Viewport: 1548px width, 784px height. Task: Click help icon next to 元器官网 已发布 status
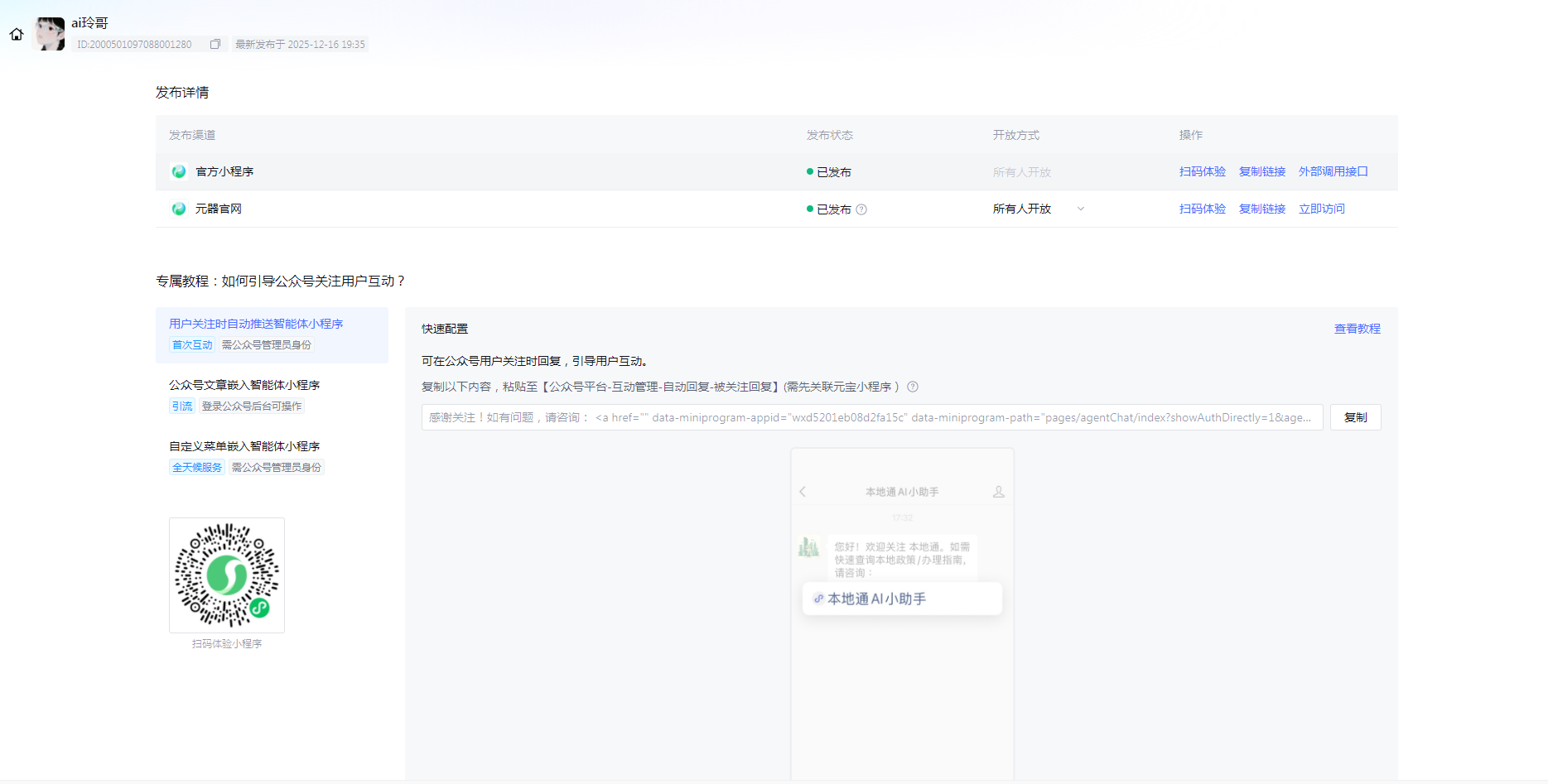861,209
